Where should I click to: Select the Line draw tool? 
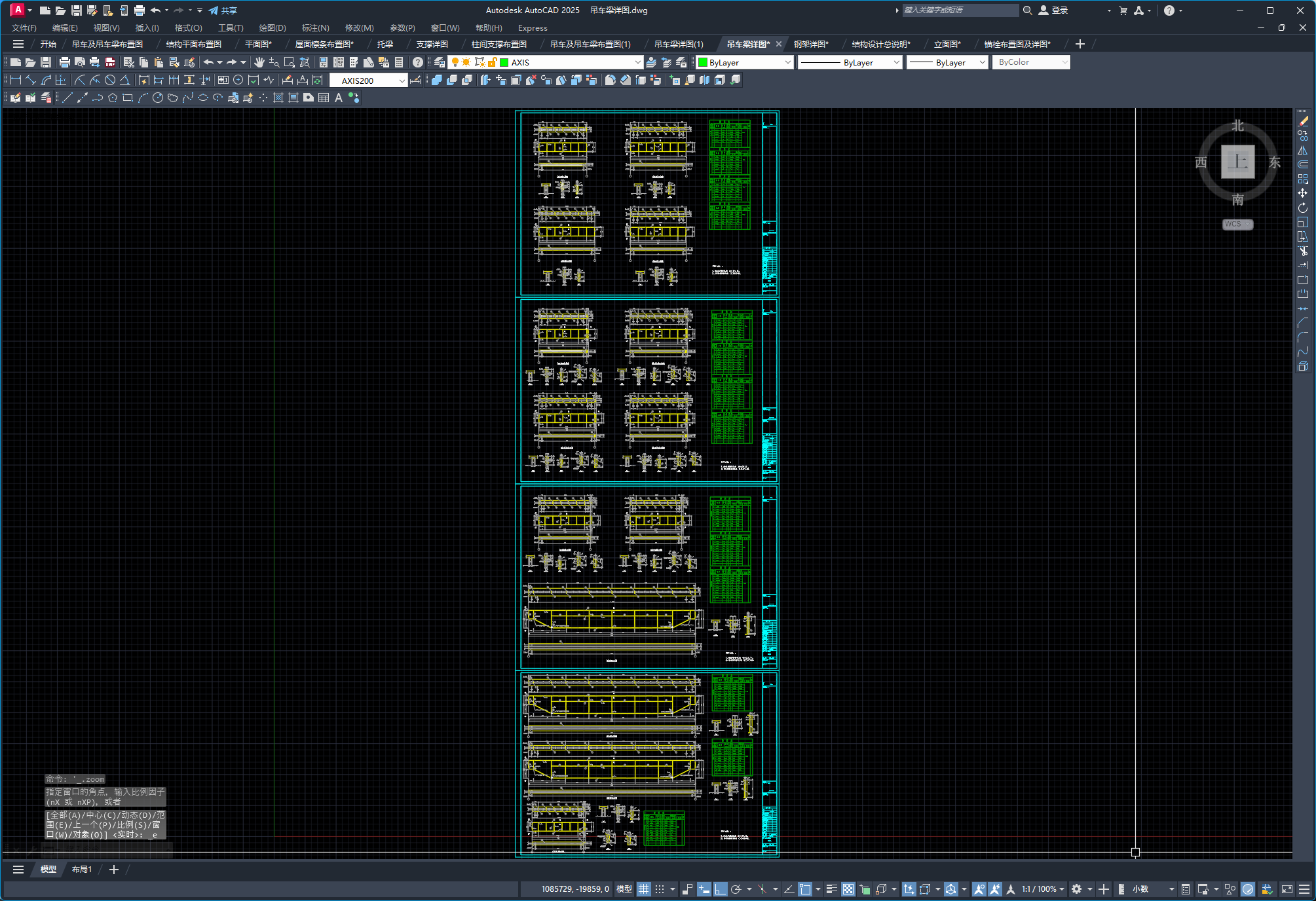tap(67, 98)
